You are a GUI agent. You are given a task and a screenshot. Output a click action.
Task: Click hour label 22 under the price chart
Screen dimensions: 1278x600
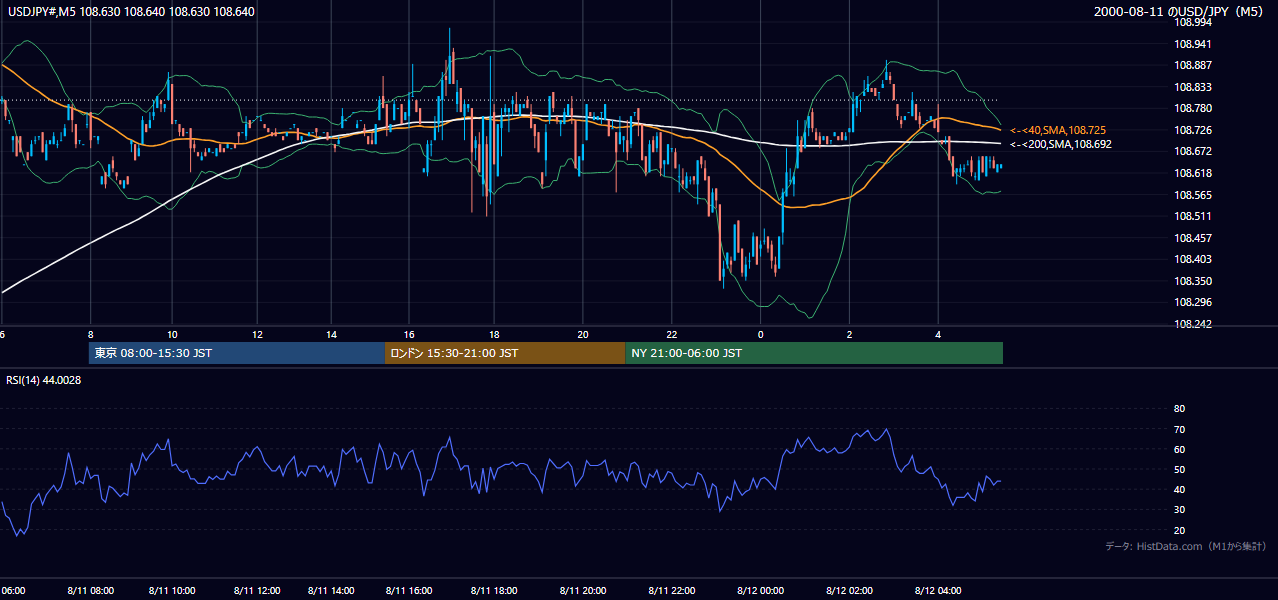(672, 334)
